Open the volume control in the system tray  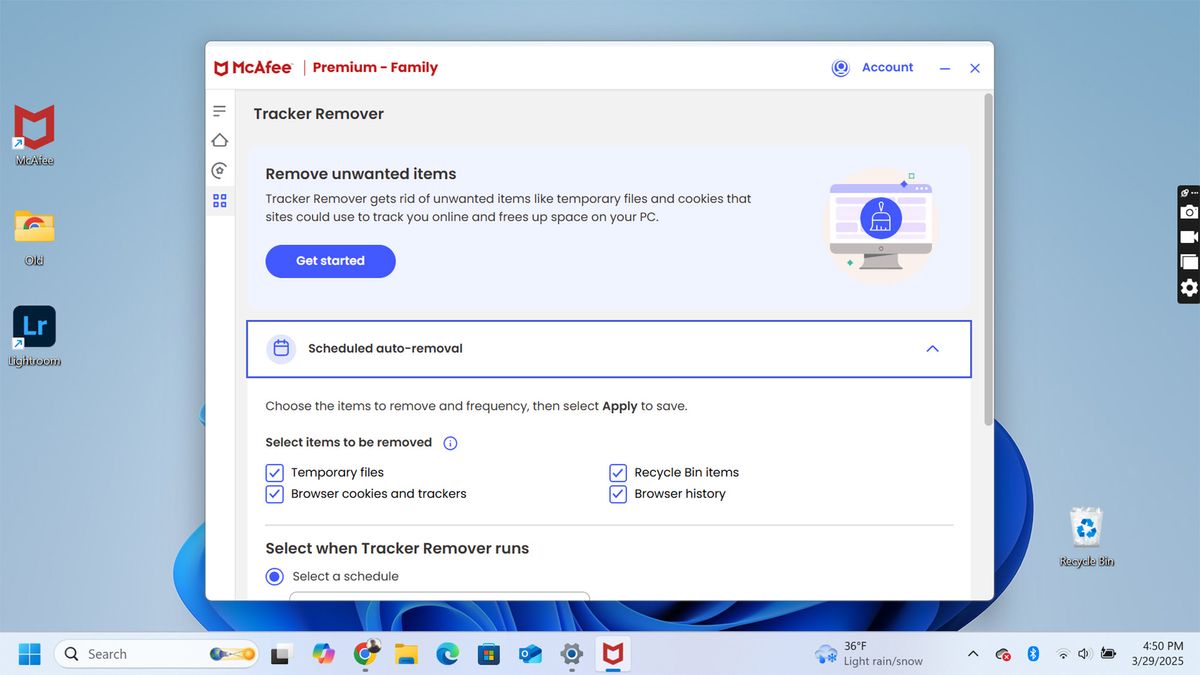click(1084, 653)
